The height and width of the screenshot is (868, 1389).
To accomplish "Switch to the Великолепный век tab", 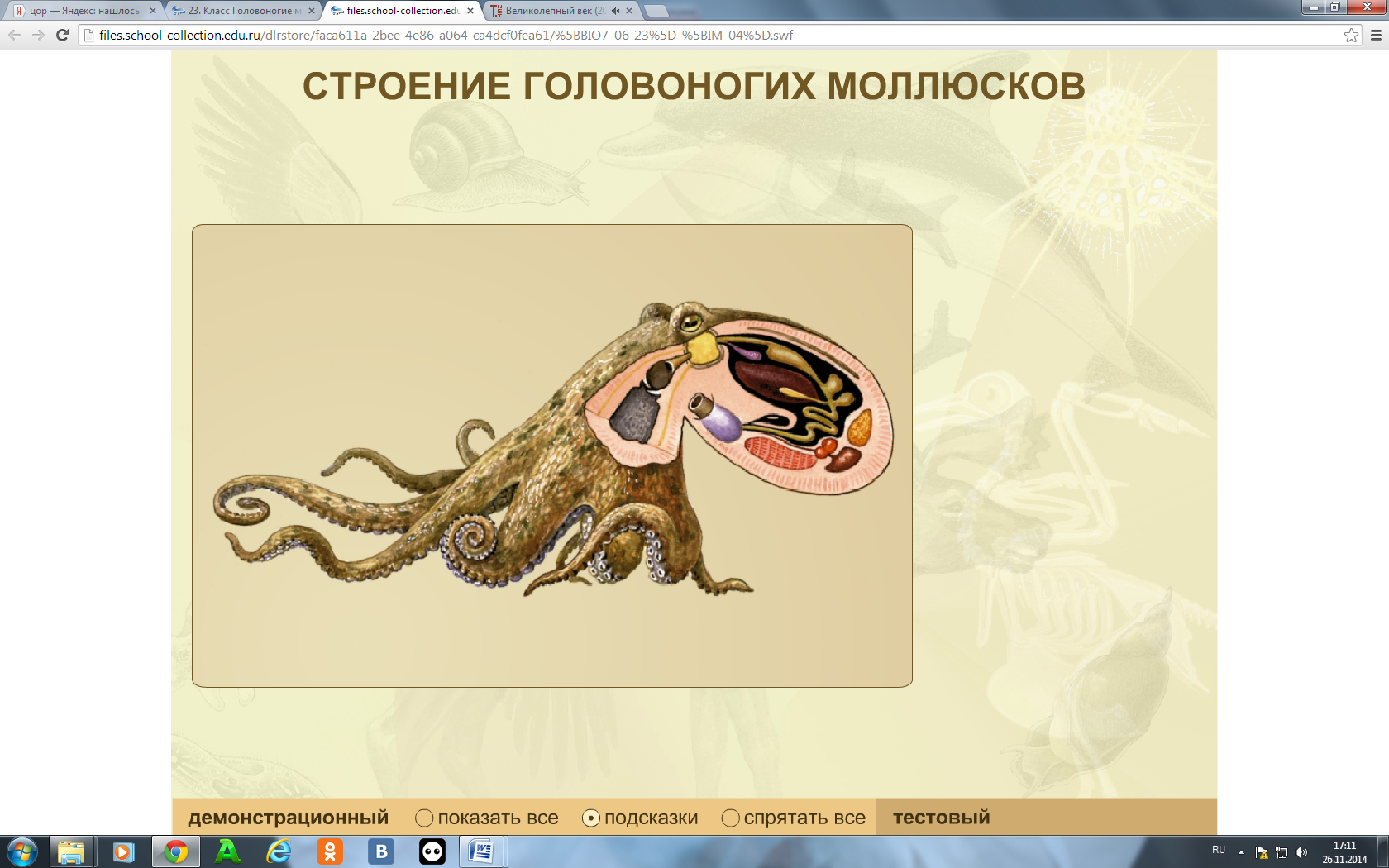I will 554,11.
